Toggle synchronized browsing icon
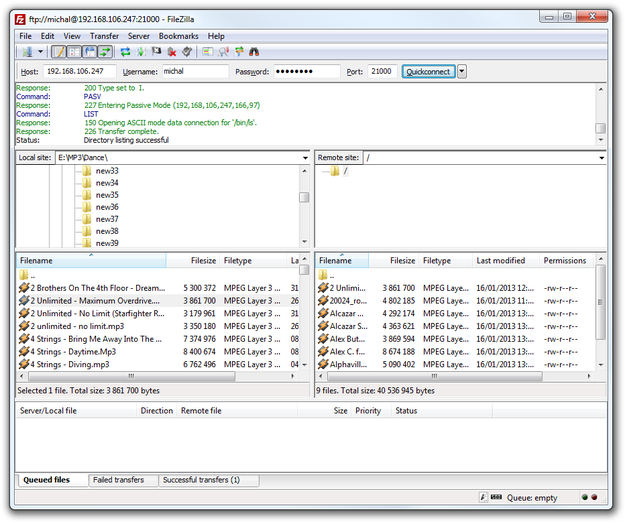This screenshot has width=625, height=522. pos(239,52)
